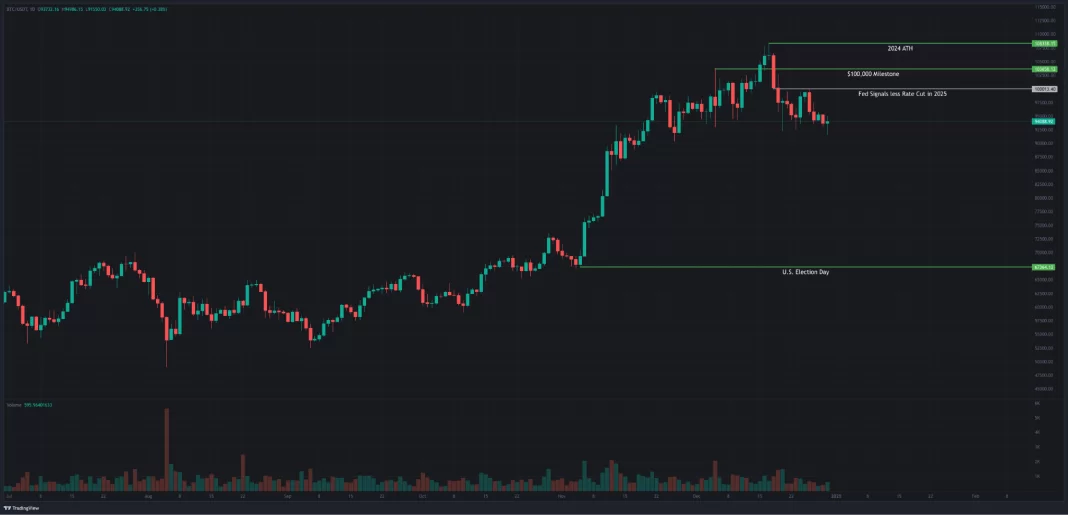Click the Feb marker on time axis
The image size is (1068, 515).
coord(975,495)
